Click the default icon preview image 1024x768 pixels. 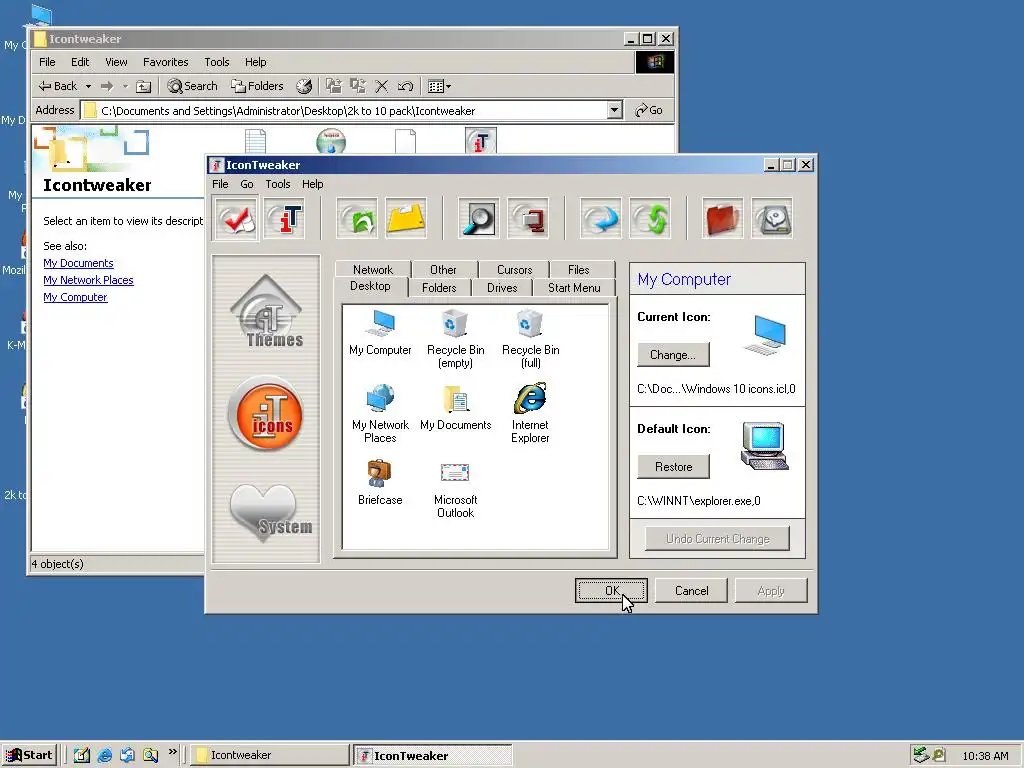click(x=765, y=446)
